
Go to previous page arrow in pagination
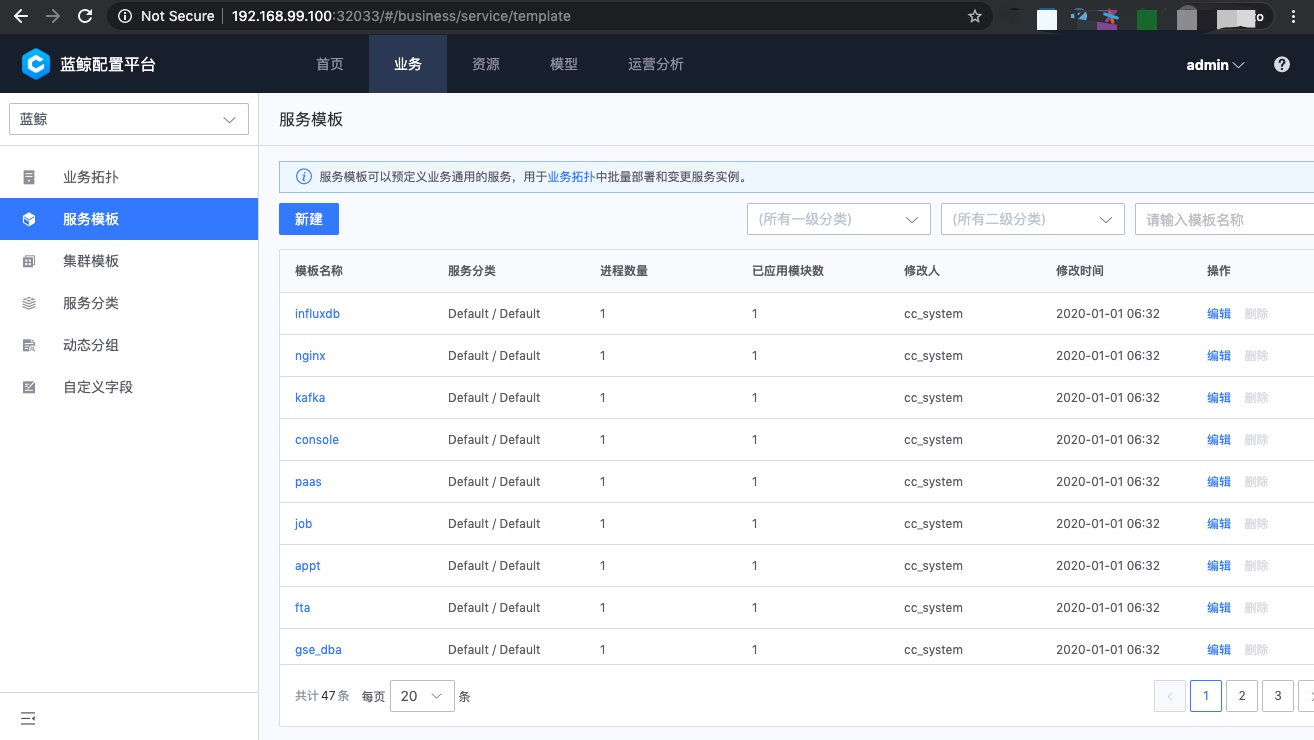tap(1170, 696)
